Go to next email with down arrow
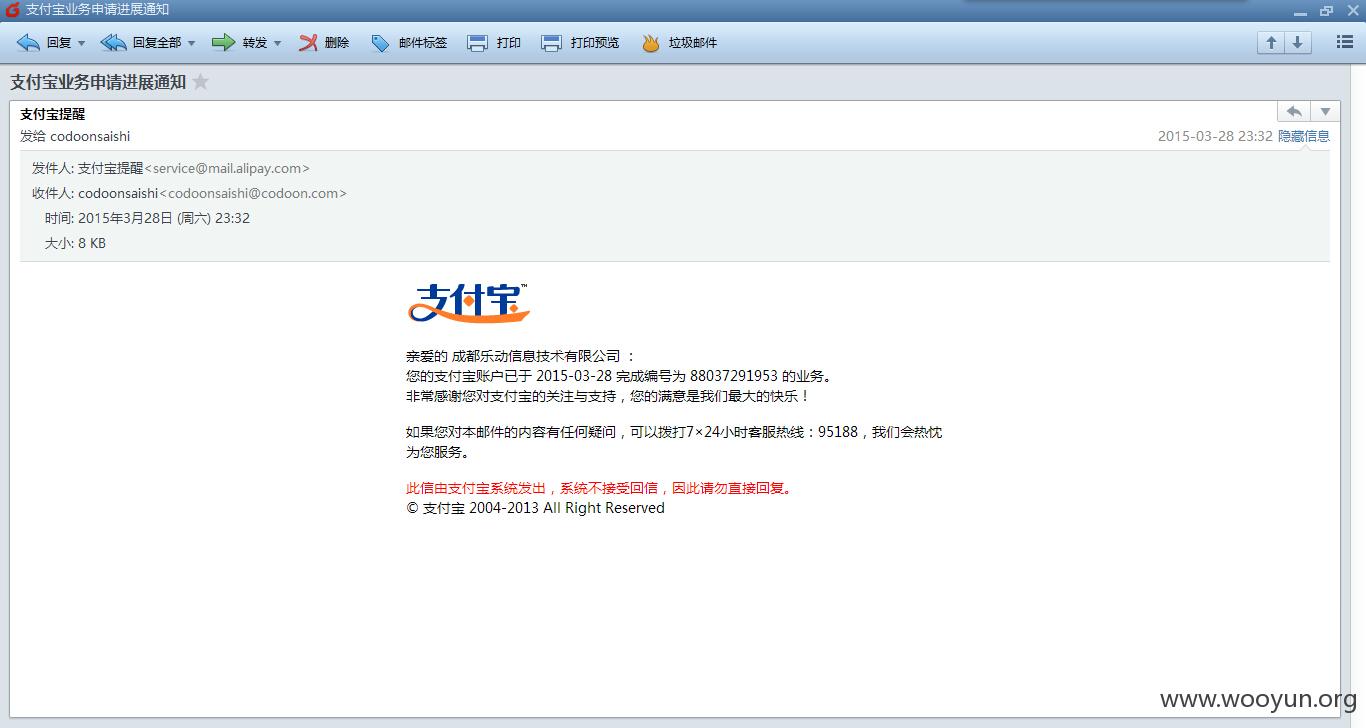1366x728 pixels. coord(1297,42)
